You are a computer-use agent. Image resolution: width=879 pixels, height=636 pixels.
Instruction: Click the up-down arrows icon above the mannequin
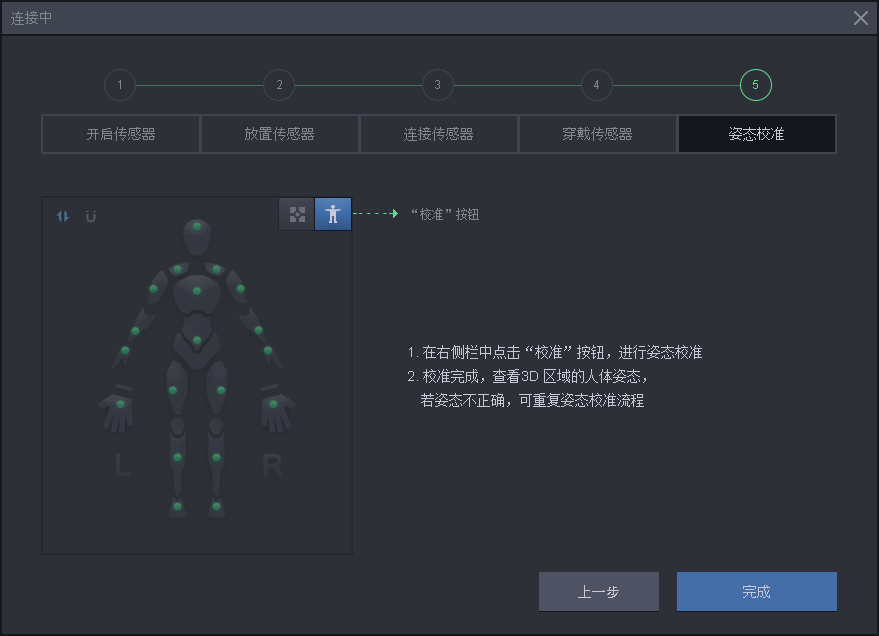63,215
